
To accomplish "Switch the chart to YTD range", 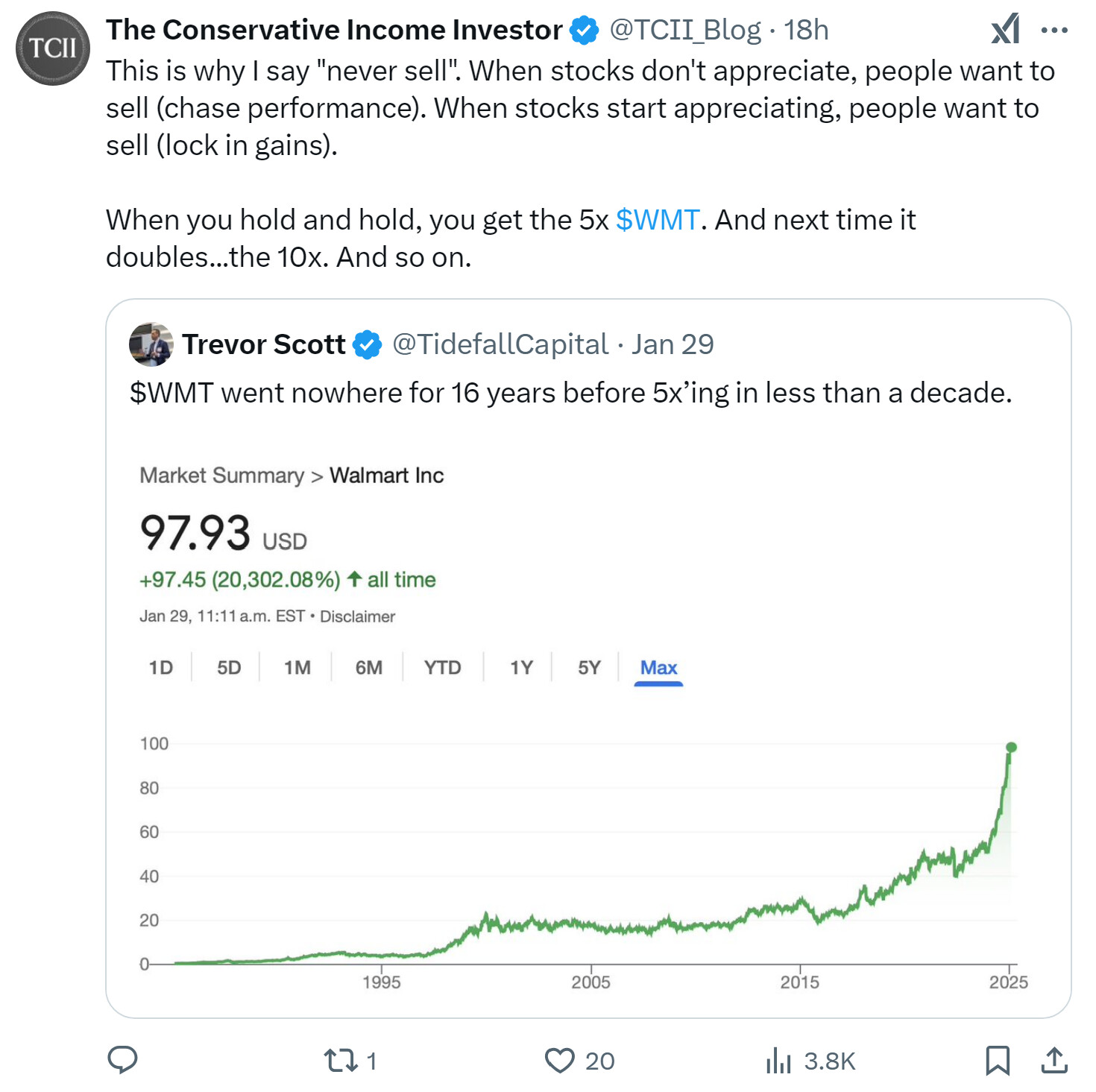I will tap(442, 667).
